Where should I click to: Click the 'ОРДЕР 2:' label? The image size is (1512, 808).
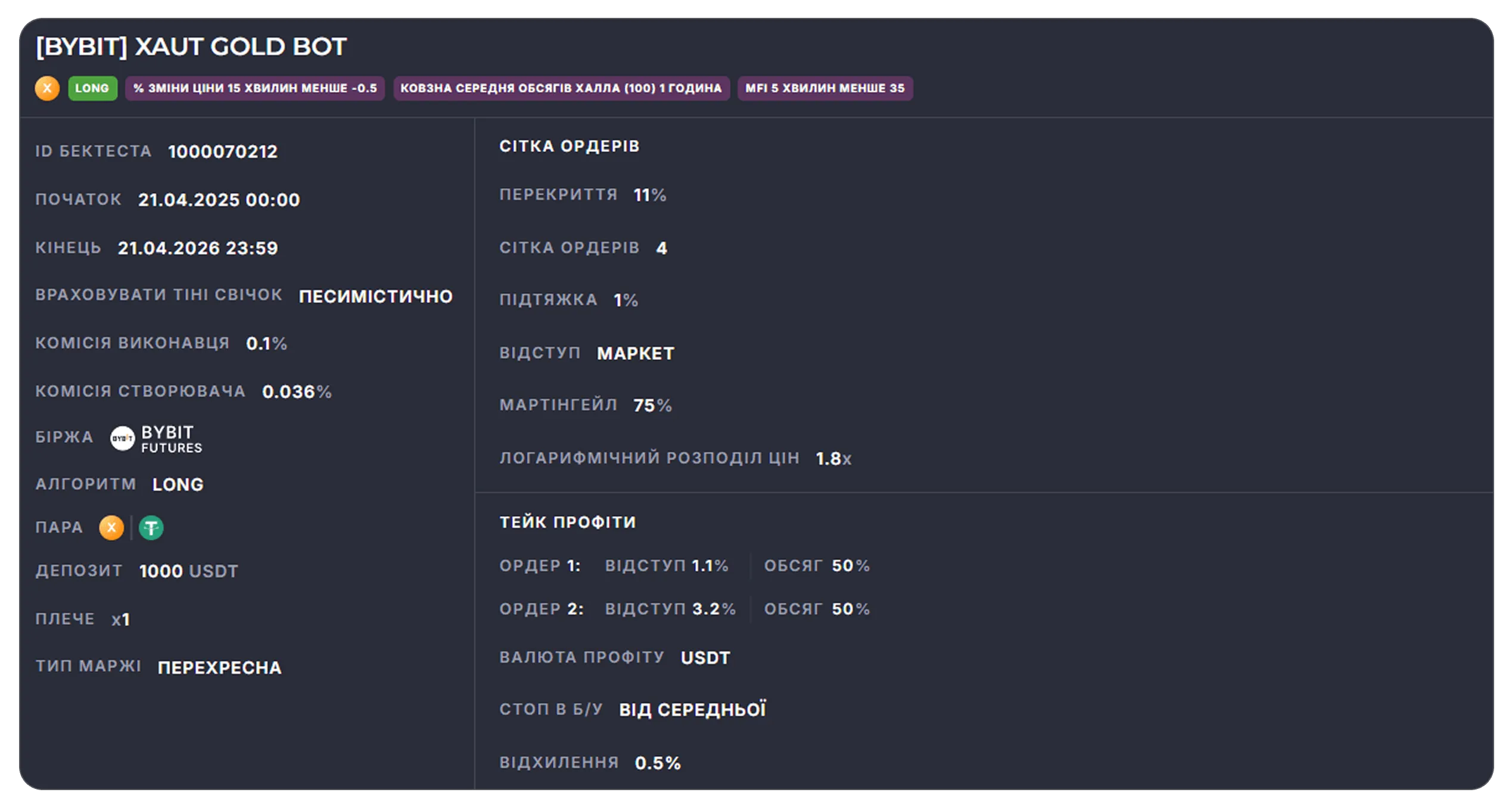point(542,610)
